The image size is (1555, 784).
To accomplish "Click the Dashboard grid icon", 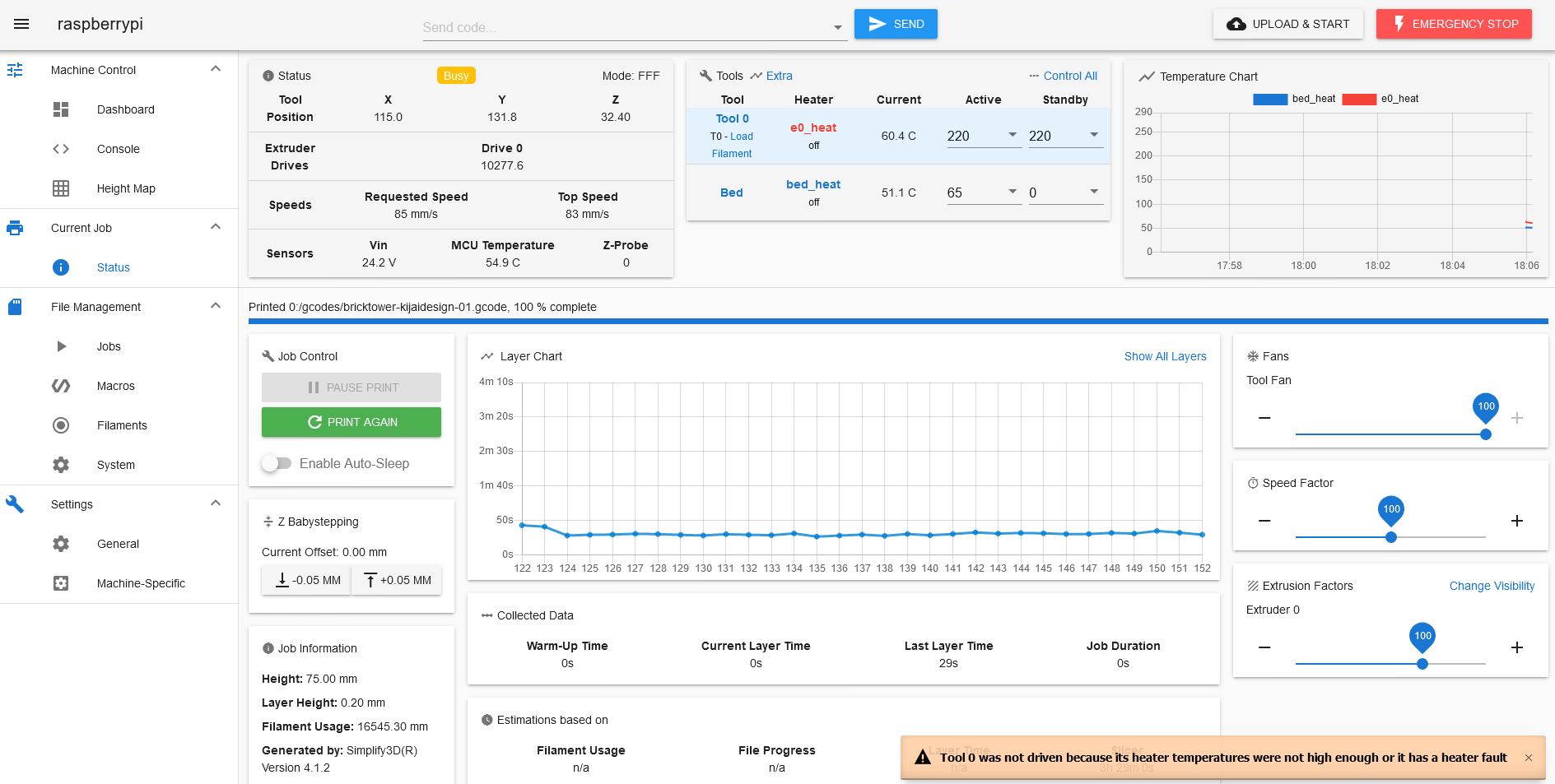I will (61, 109).
